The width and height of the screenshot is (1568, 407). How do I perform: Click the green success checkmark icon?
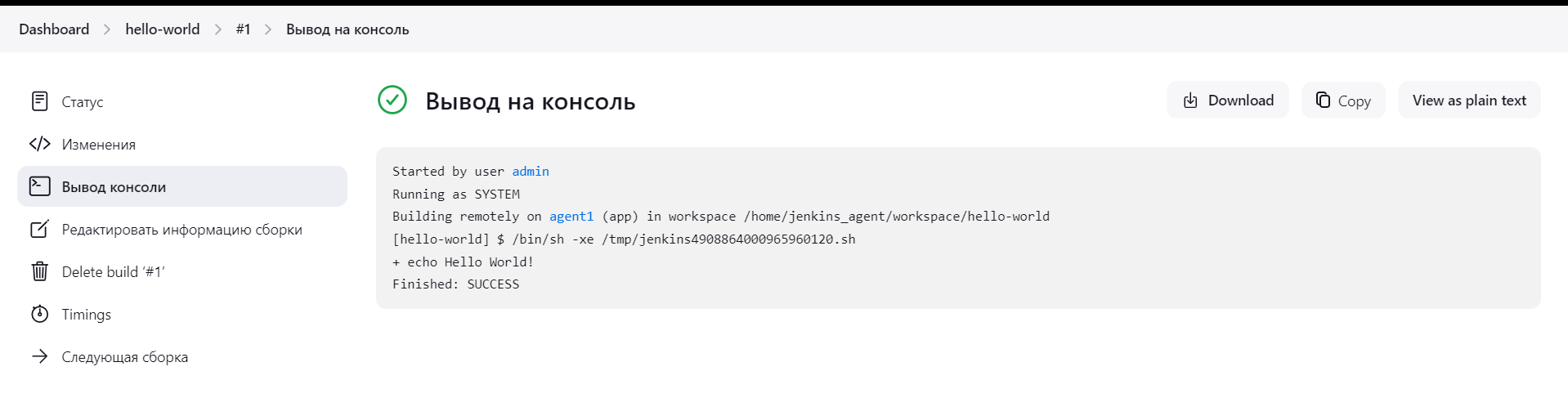pyautogui.click(x=392, y=100)
